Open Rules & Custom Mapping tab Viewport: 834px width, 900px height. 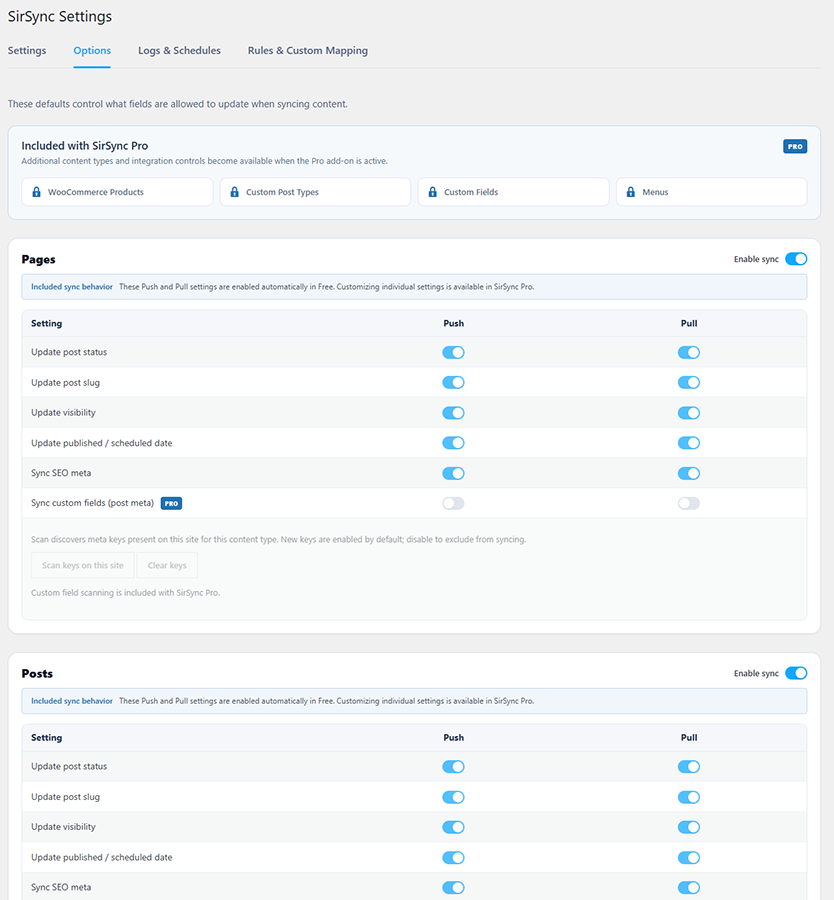point(308,51)
